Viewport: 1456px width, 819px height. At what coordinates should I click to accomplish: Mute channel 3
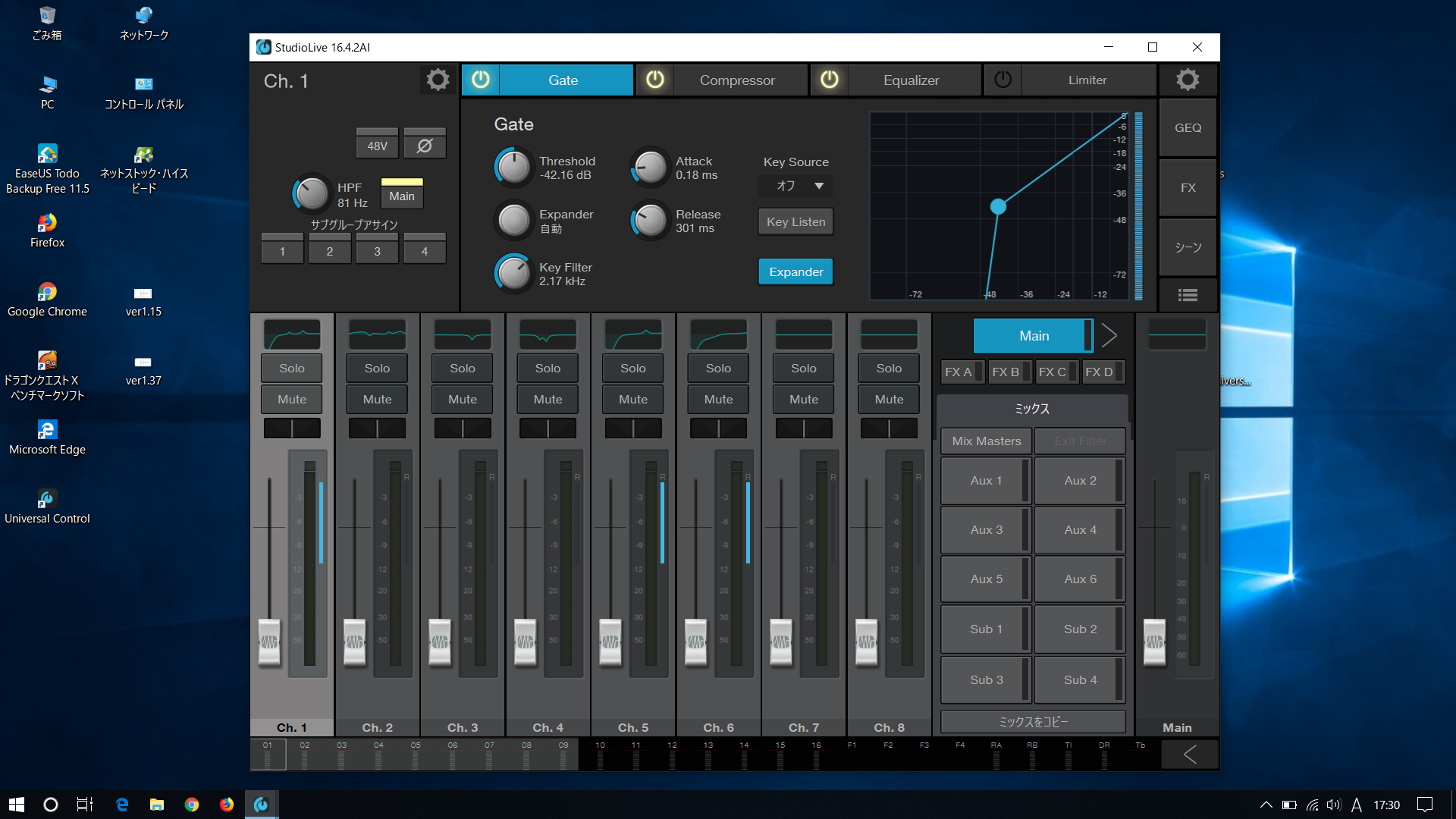pos(463,399)
